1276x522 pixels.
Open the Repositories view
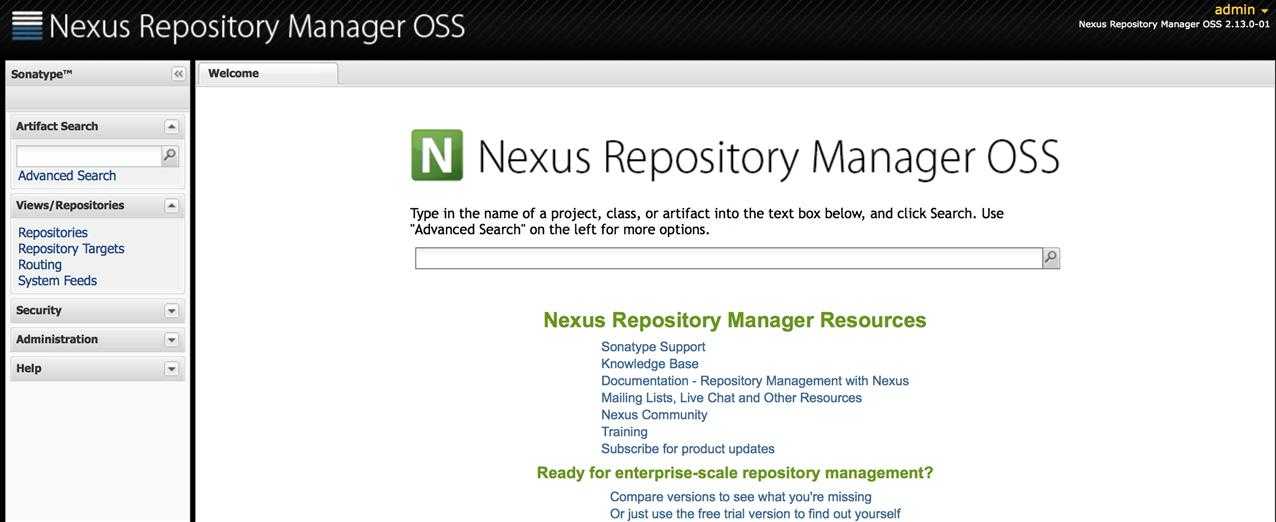(x=53, y=233)
